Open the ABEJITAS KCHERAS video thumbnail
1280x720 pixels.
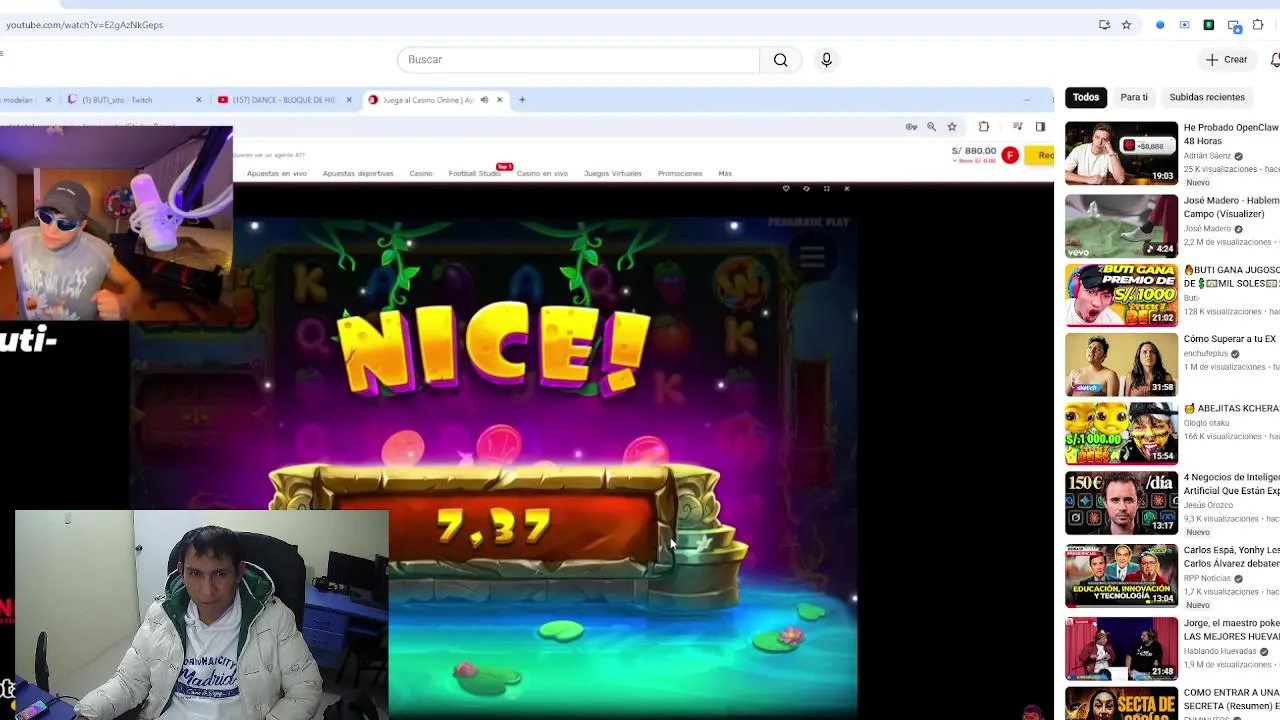(1121, 434)
